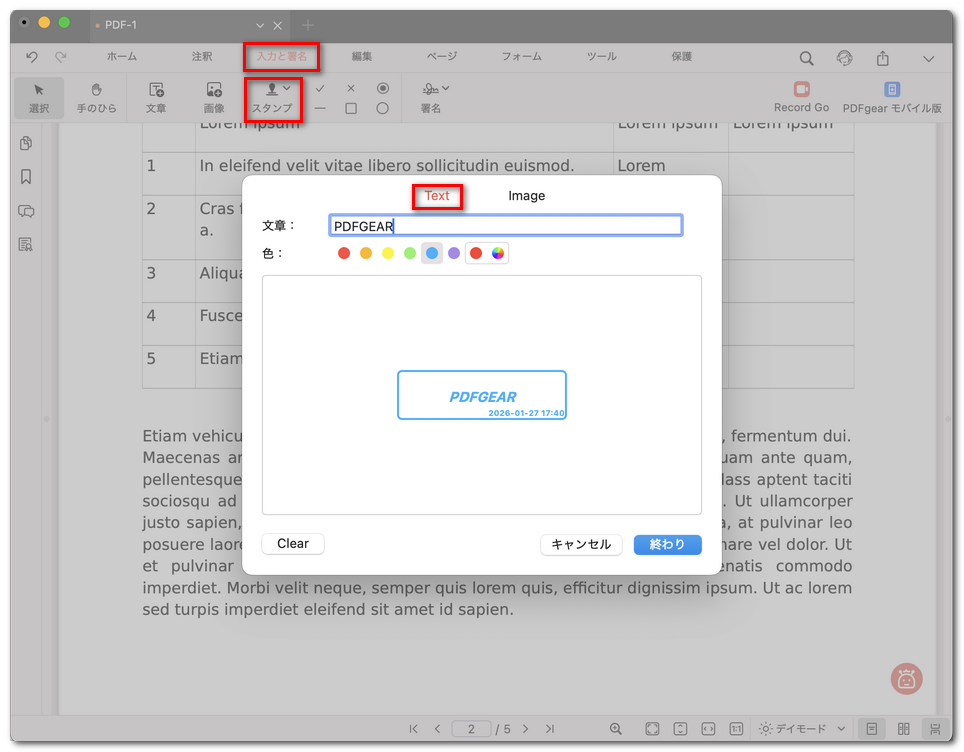Expand the 署名 dropdown arrow

(x=446, y=89)
